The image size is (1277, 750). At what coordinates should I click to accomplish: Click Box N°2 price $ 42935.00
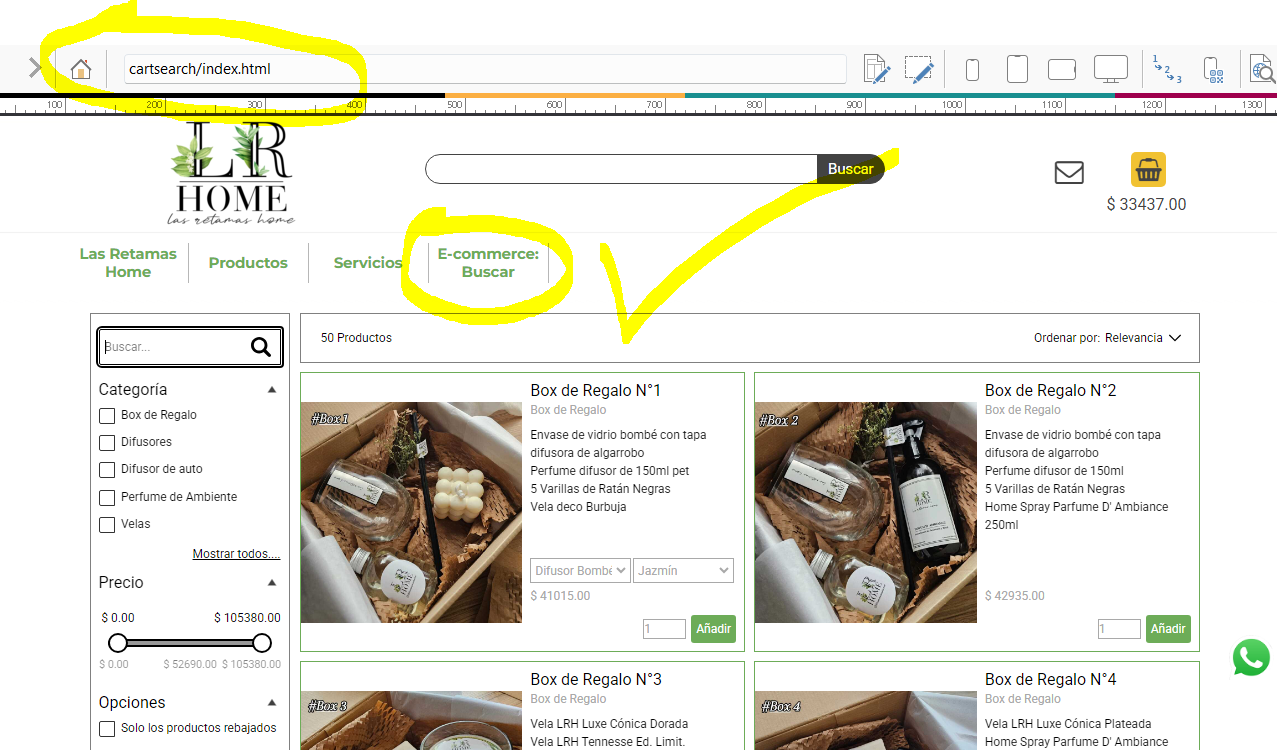[1015, 596]
